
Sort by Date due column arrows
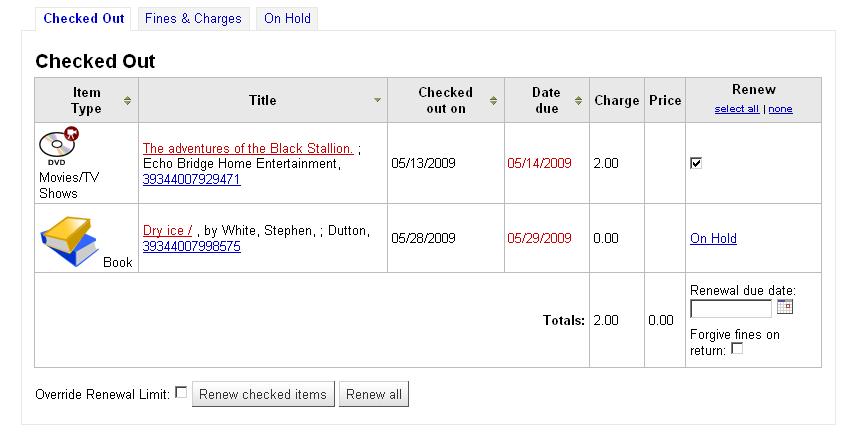[578, 100]
